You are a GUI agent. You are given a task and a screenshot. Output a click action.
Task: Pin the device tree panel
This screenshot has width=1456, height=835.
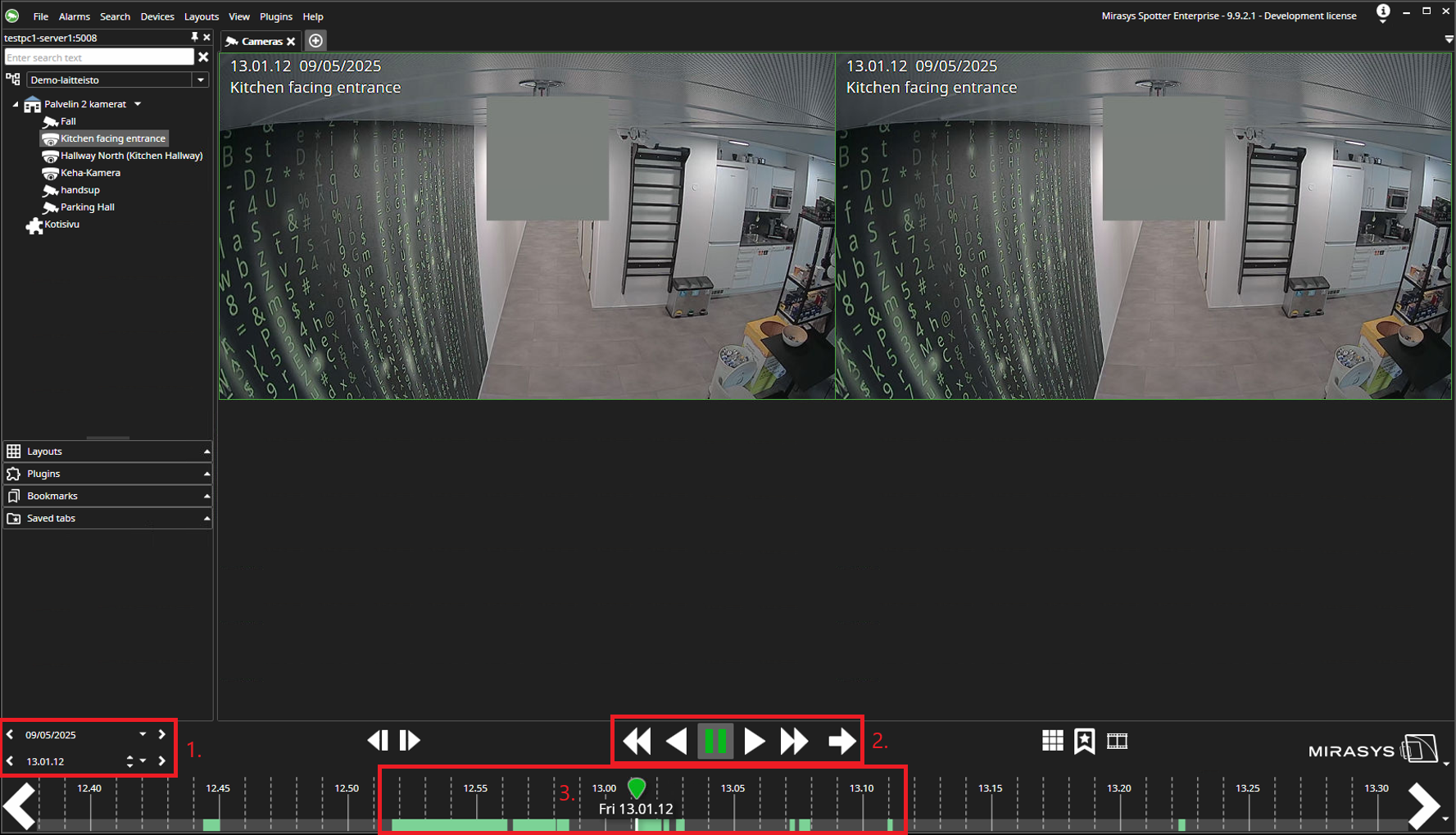(x=194, y=38)
